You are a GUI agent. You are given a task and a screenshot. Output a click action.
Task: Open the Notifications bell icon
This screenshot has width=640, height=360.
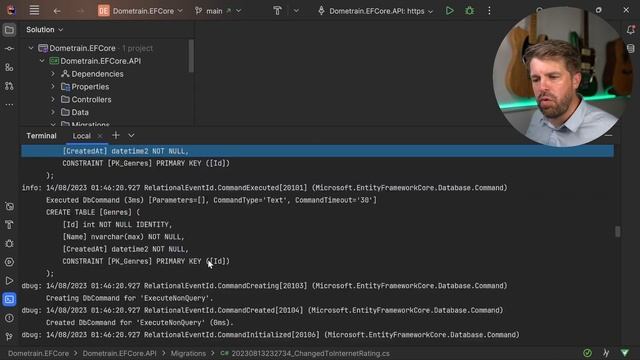(x=631, y=30)
